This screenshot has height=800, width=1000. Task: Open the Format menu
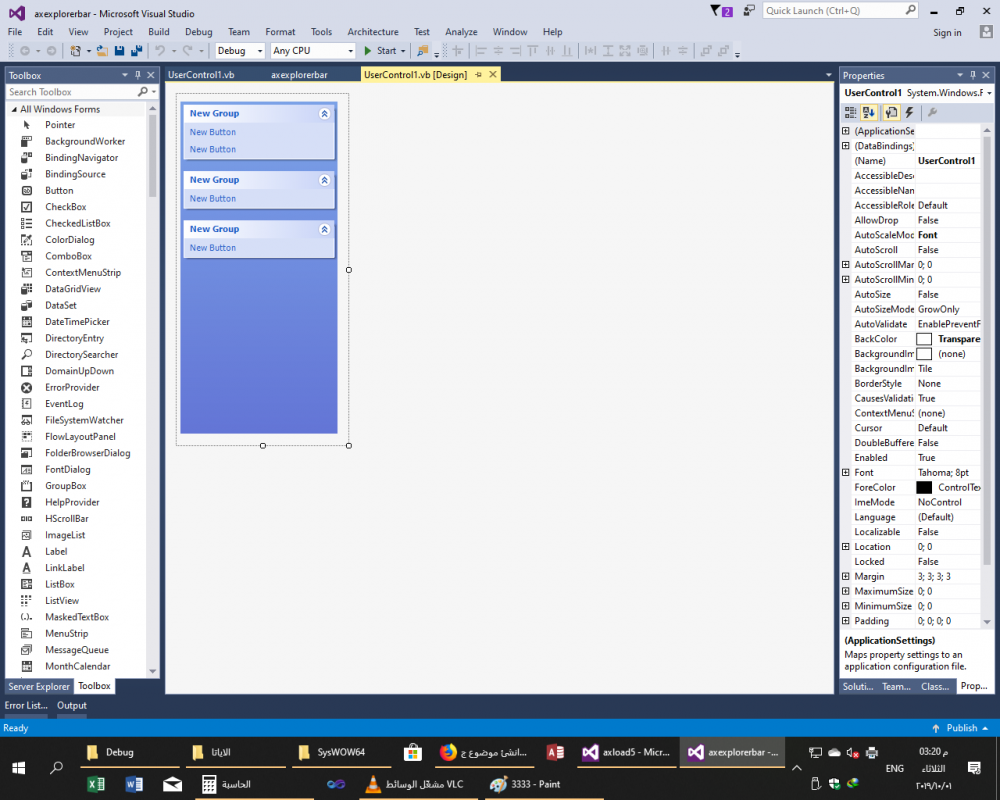(281, 32)
